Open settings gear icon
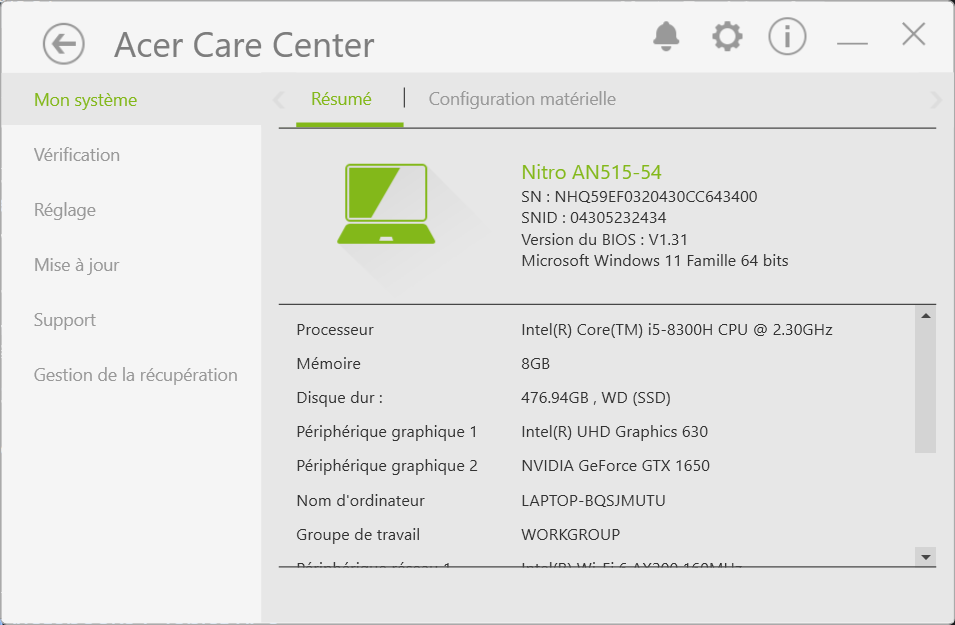 (x=727, y=37)
